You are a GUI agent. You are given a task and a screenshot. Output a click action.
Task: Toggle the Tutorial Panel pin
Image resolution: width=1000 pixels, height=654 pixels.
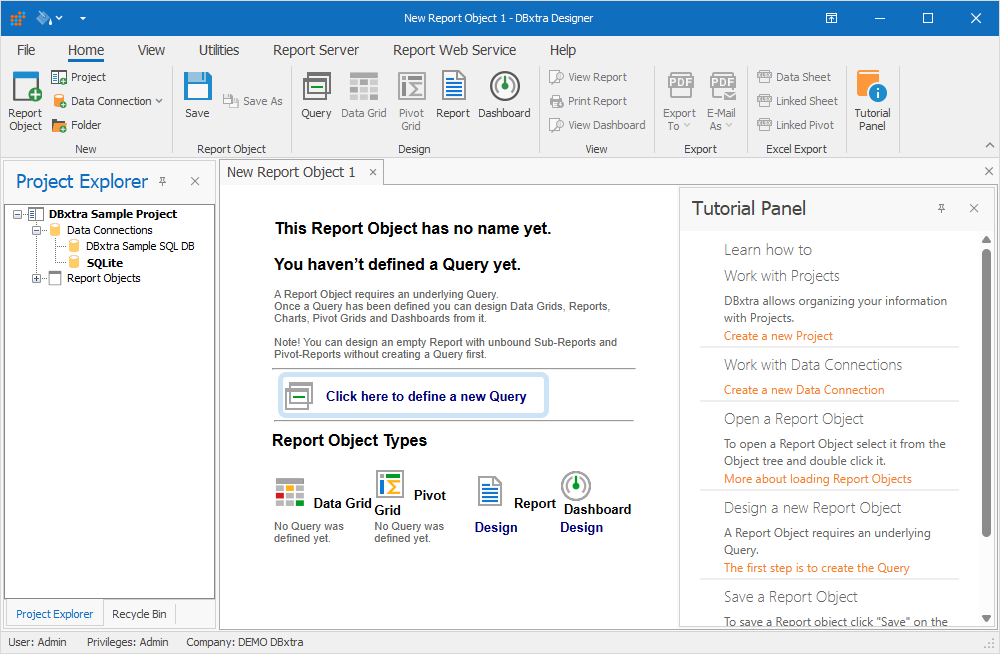coord(941,208)
